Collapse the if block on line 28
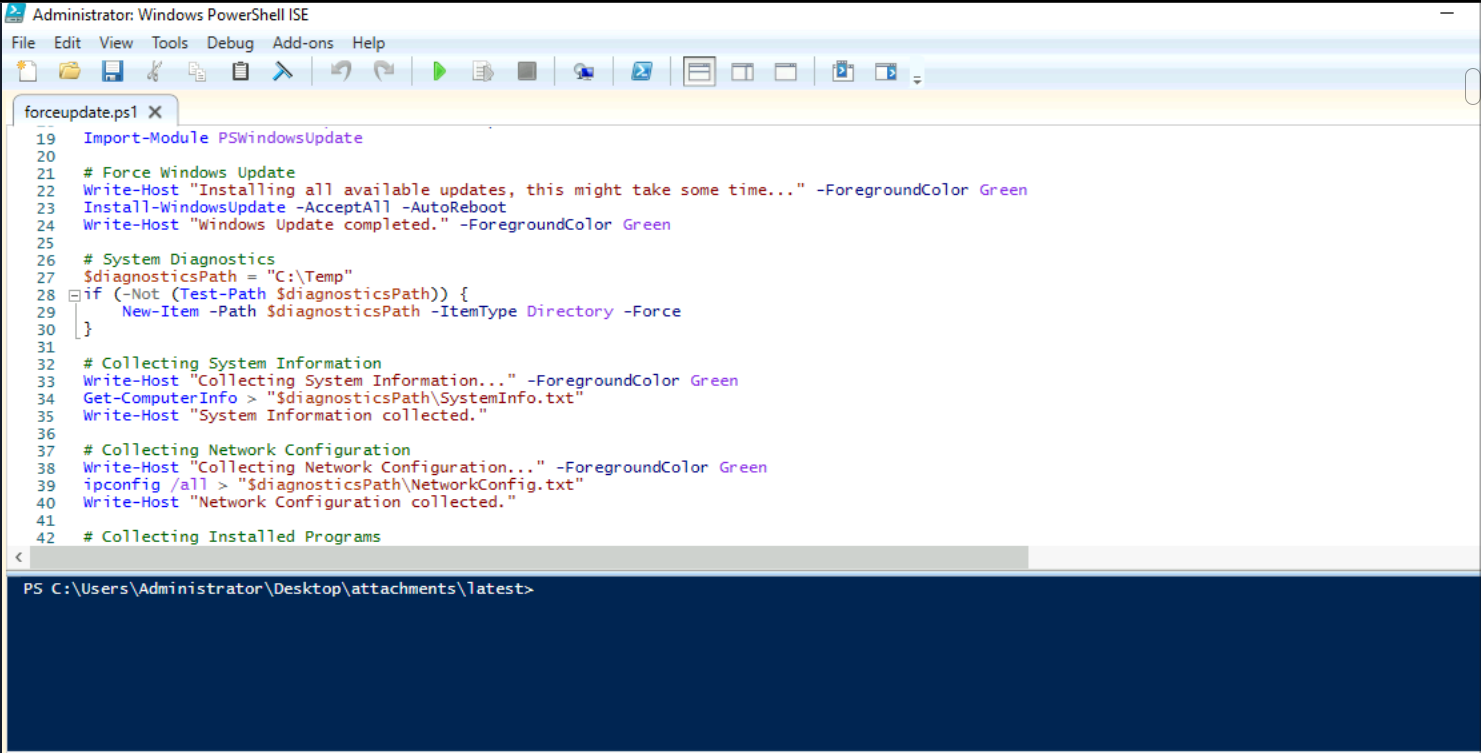Image resolution: width=1481 pixels, height=753 pixels. tap(73, 293)
